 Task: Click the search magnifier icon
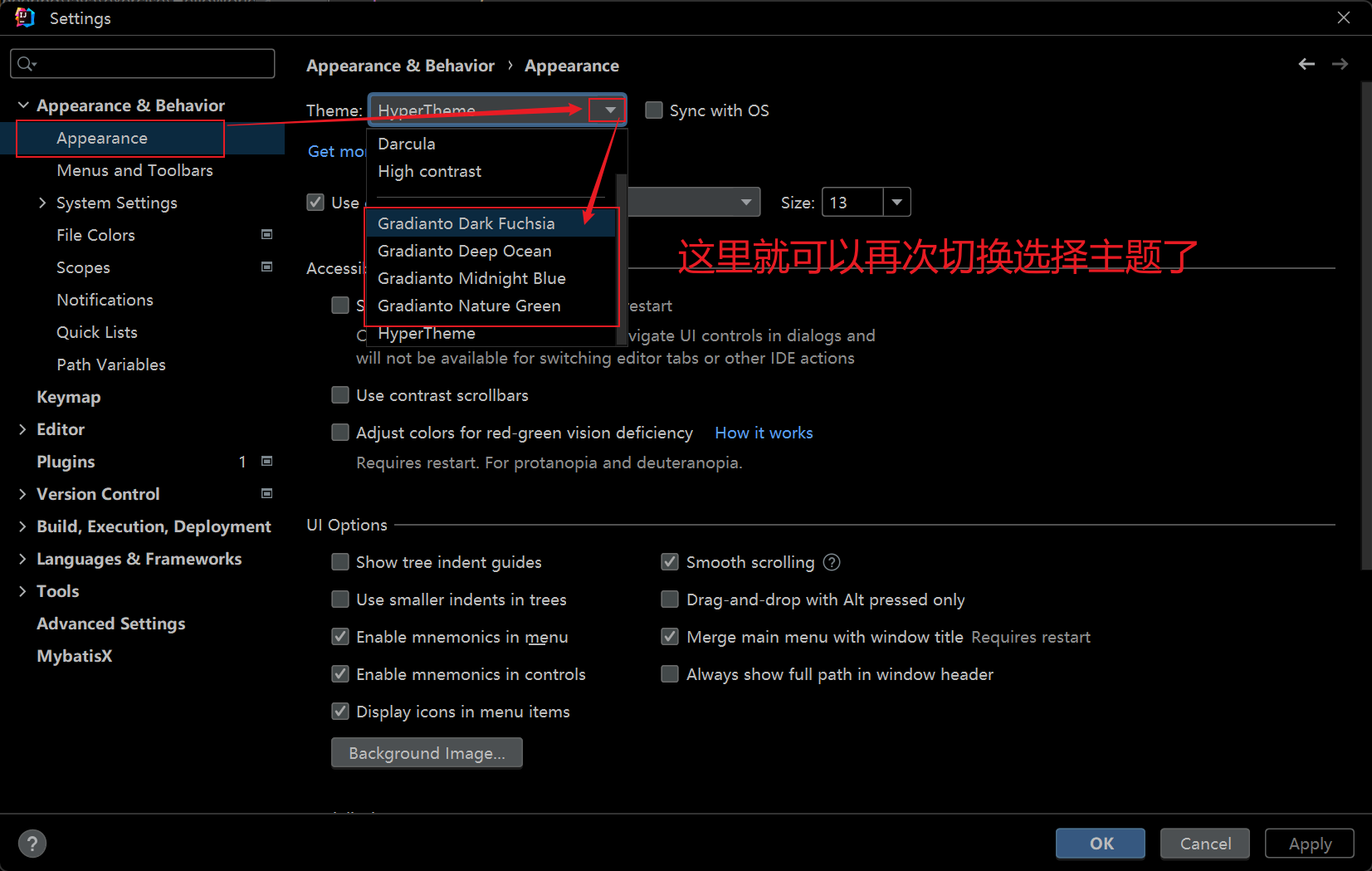point(27,64)
